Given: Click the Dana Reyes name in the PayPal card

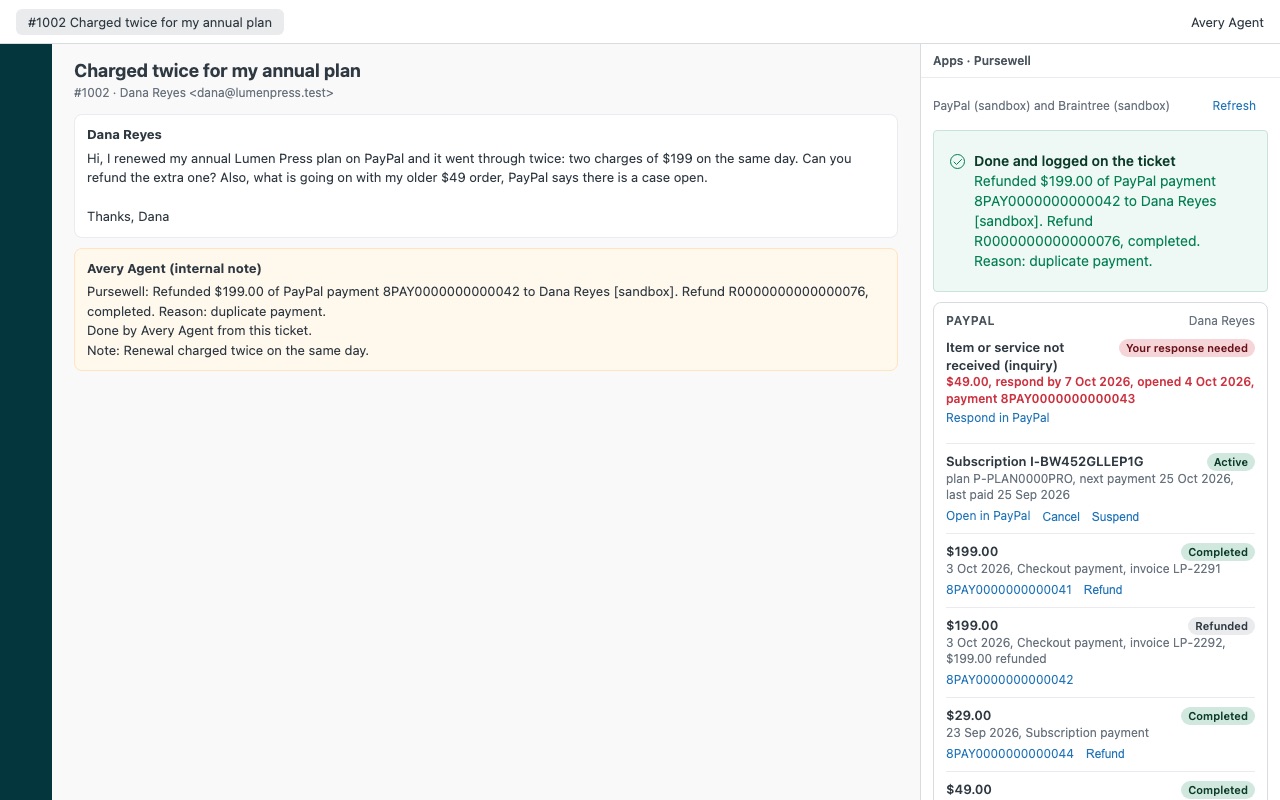Looking at the screenshot, I should pos(1222,321).
